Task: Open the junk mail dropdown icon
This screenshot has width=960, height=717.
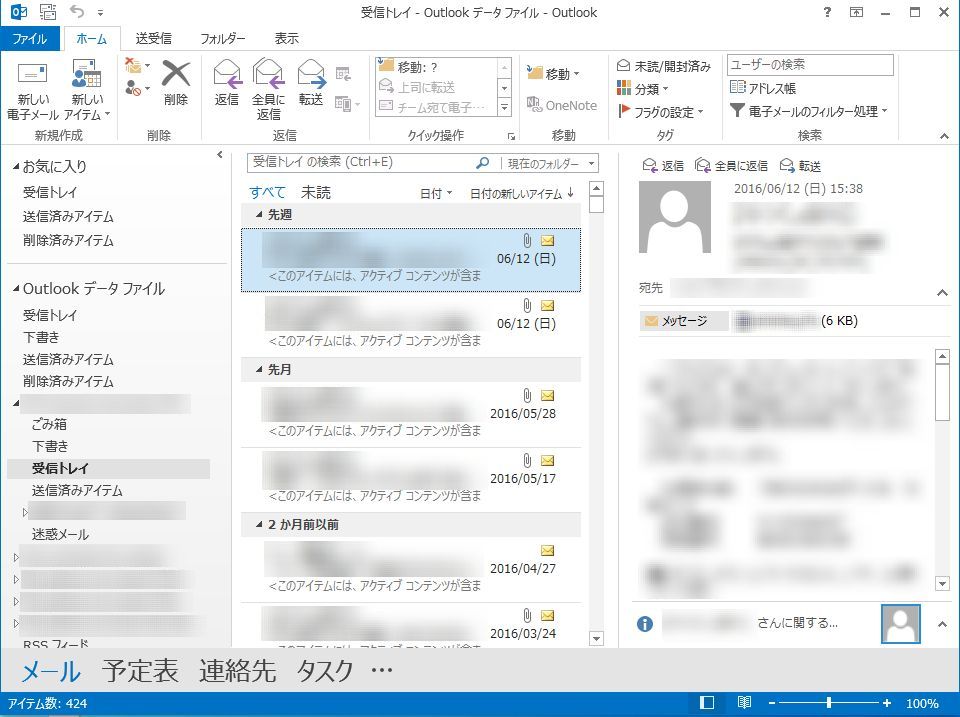Action: tap(138, 89)
